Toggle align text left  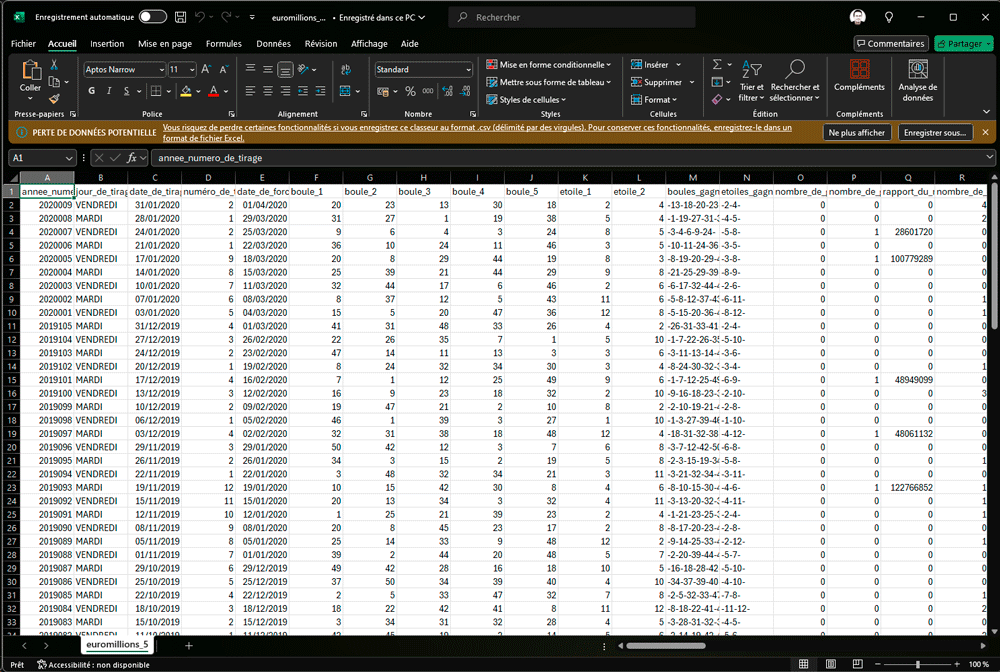point(250,91)
